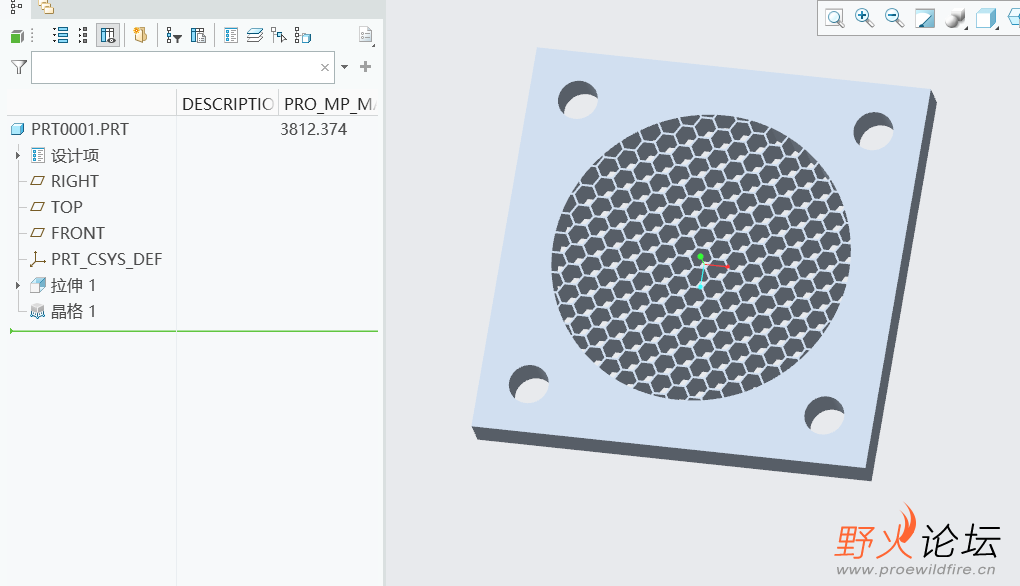Open the tree columns settings icon
The image size is (1020, 586).
pyautogui.click(x=198, y=35)
